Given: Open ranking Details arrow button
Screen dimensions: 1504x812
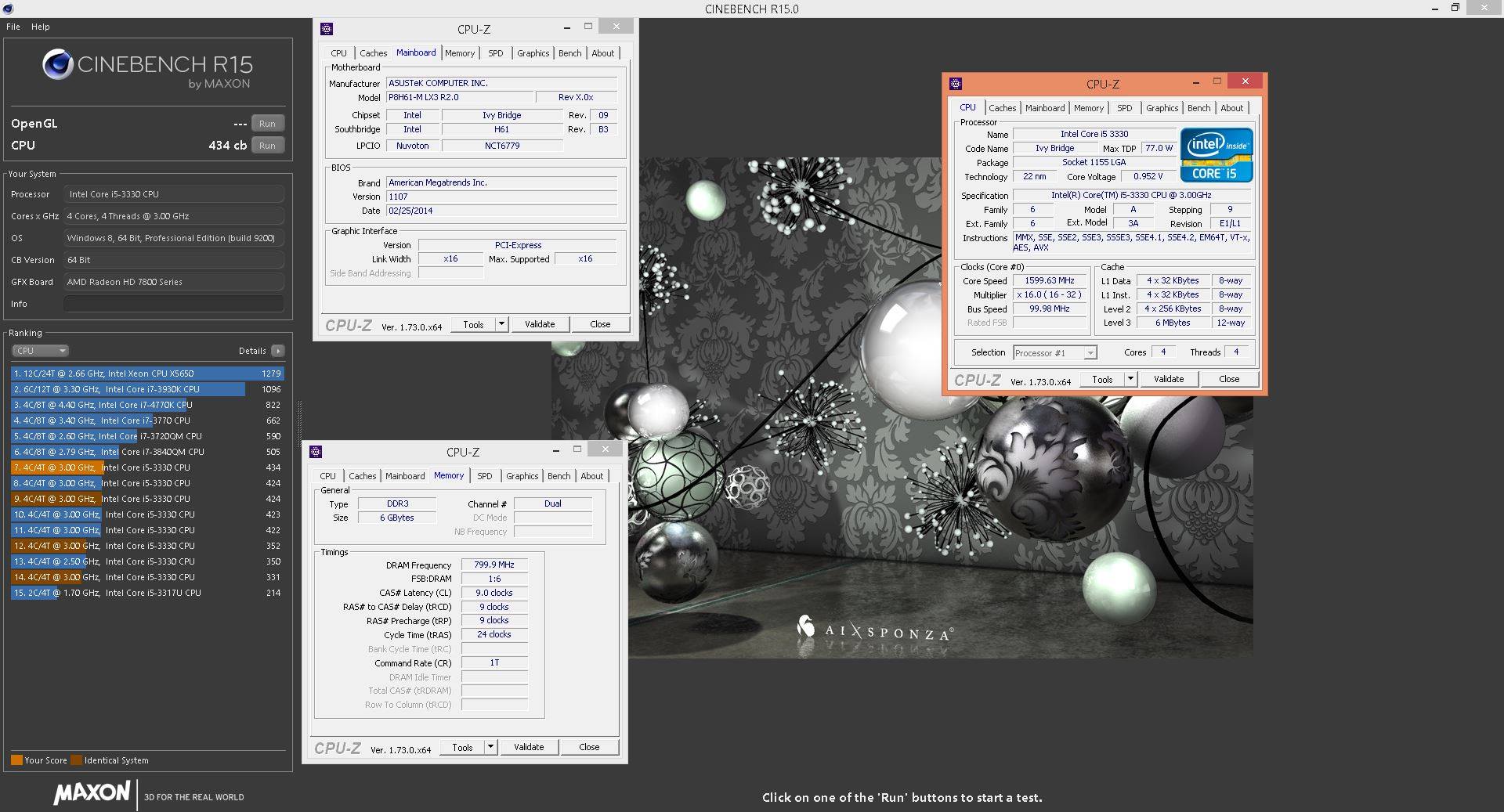Looking at the screenshot, I should [277, 351].
